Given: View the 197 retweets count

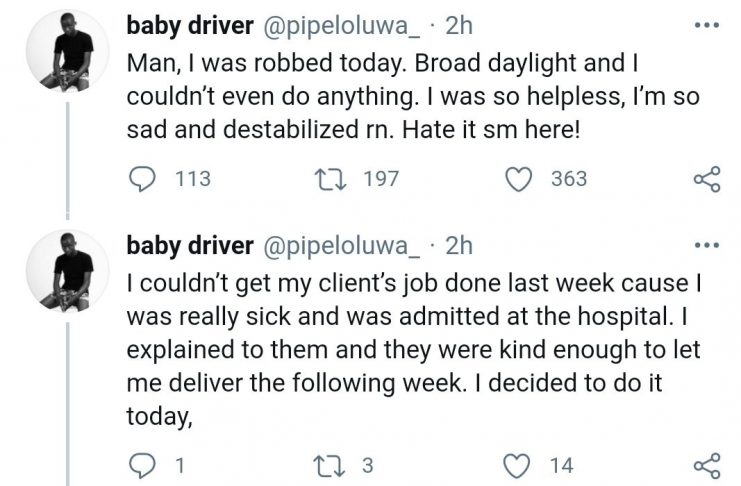Looking at the screenshot, I should pyautogui.click(x=382, y=179).
